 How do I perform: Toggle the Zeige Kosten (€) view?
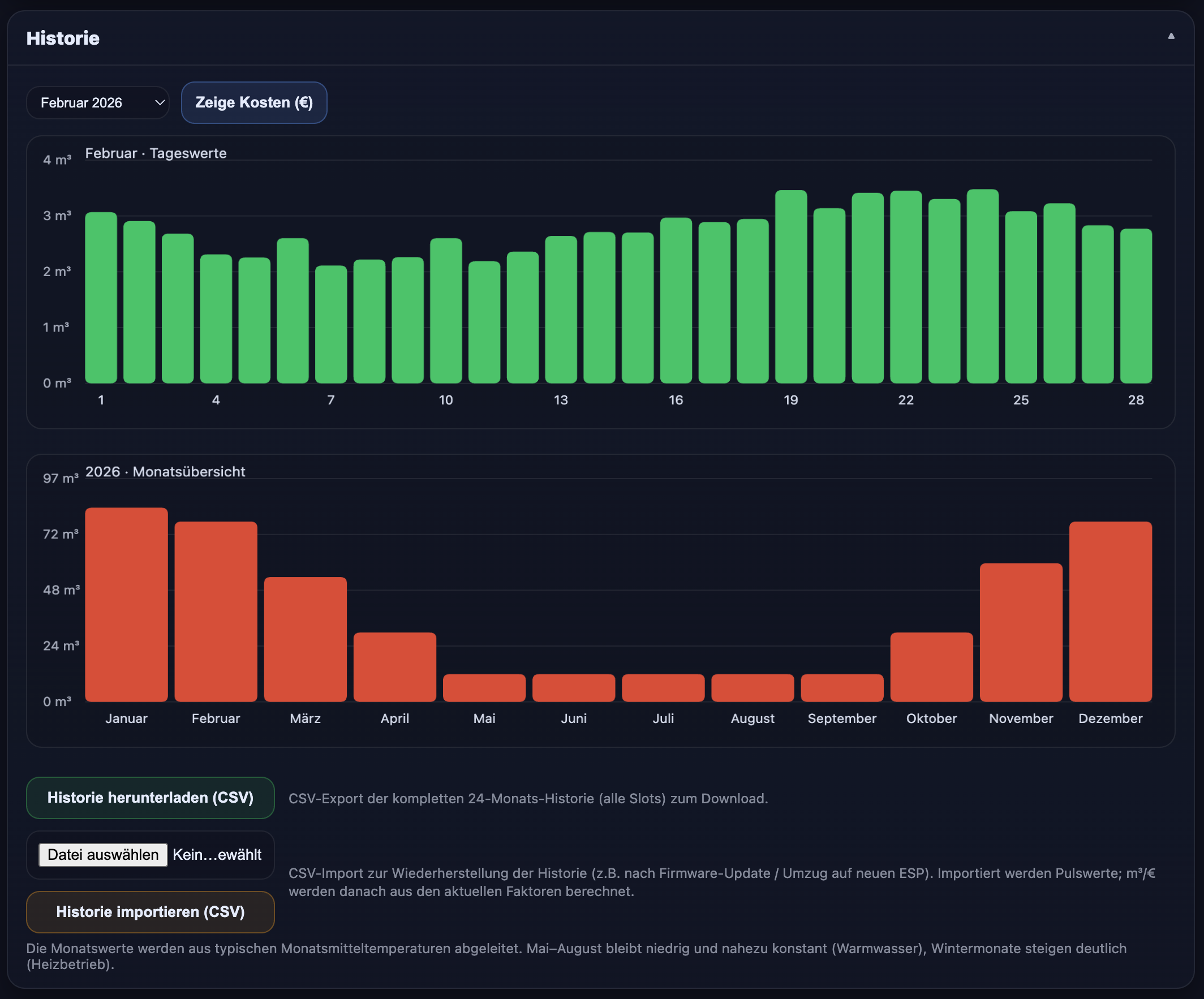(254, 102)
